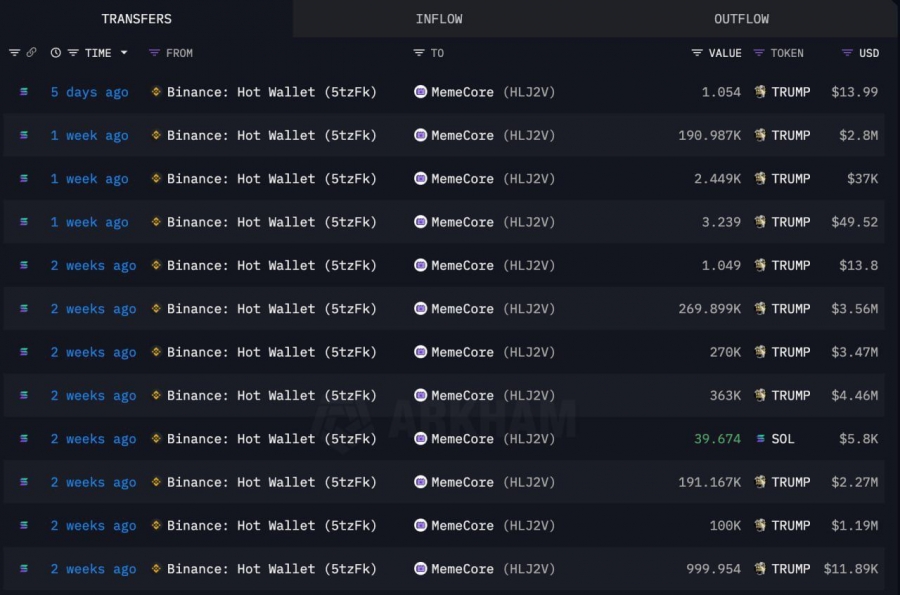The width and height of the screenshot is (900, 595).
Task: Click the Solana chain icon on the 5 days ago row
Action: pos(24,92)
